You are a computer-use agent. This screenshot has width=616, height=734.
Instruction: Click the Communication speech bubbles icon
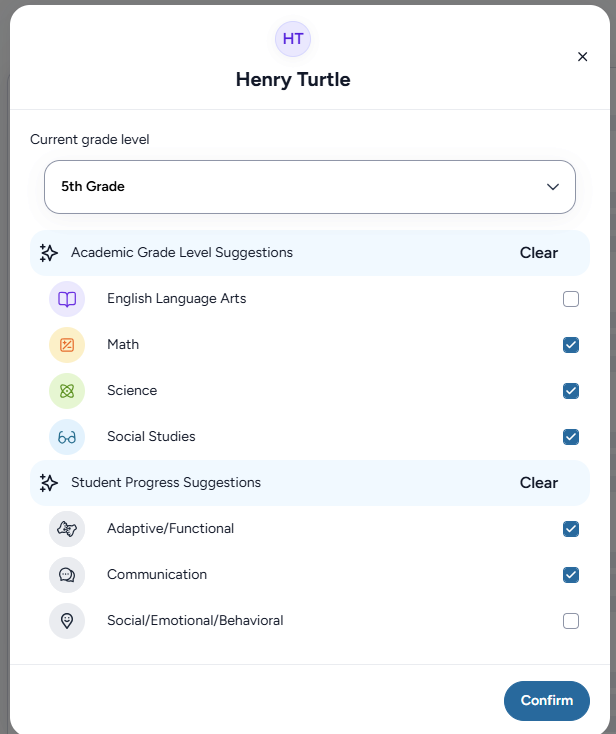click(x=67, y=575)
